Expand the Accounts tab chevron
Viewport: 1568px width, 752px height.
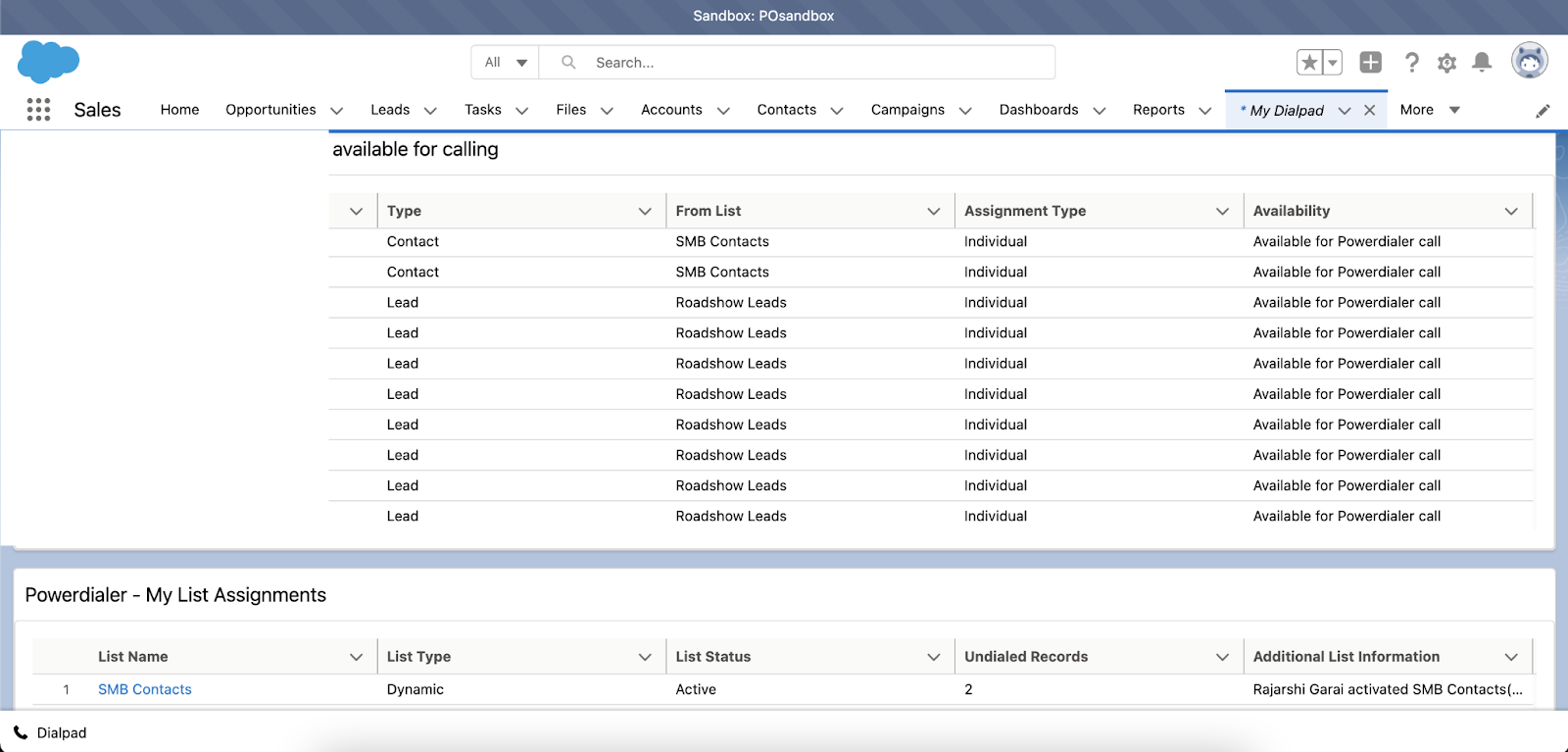click(723, 111)
